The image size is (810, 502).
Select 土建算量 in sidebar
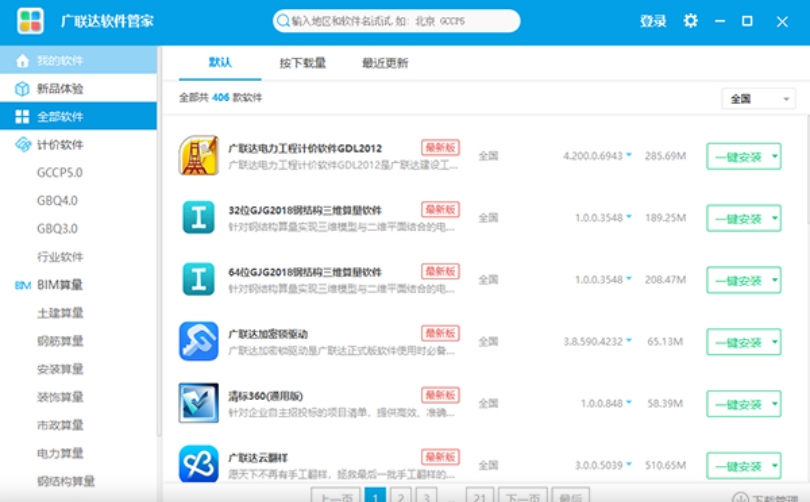click(x=60, y=313)
